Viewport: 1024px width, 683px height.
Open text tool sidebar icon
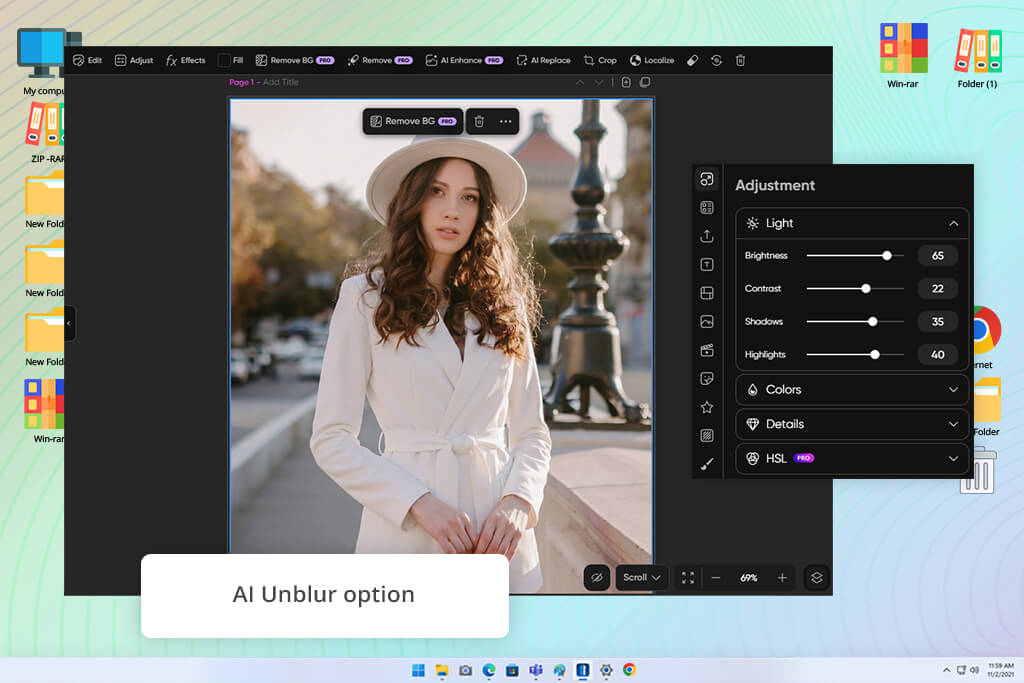(707, 264)
